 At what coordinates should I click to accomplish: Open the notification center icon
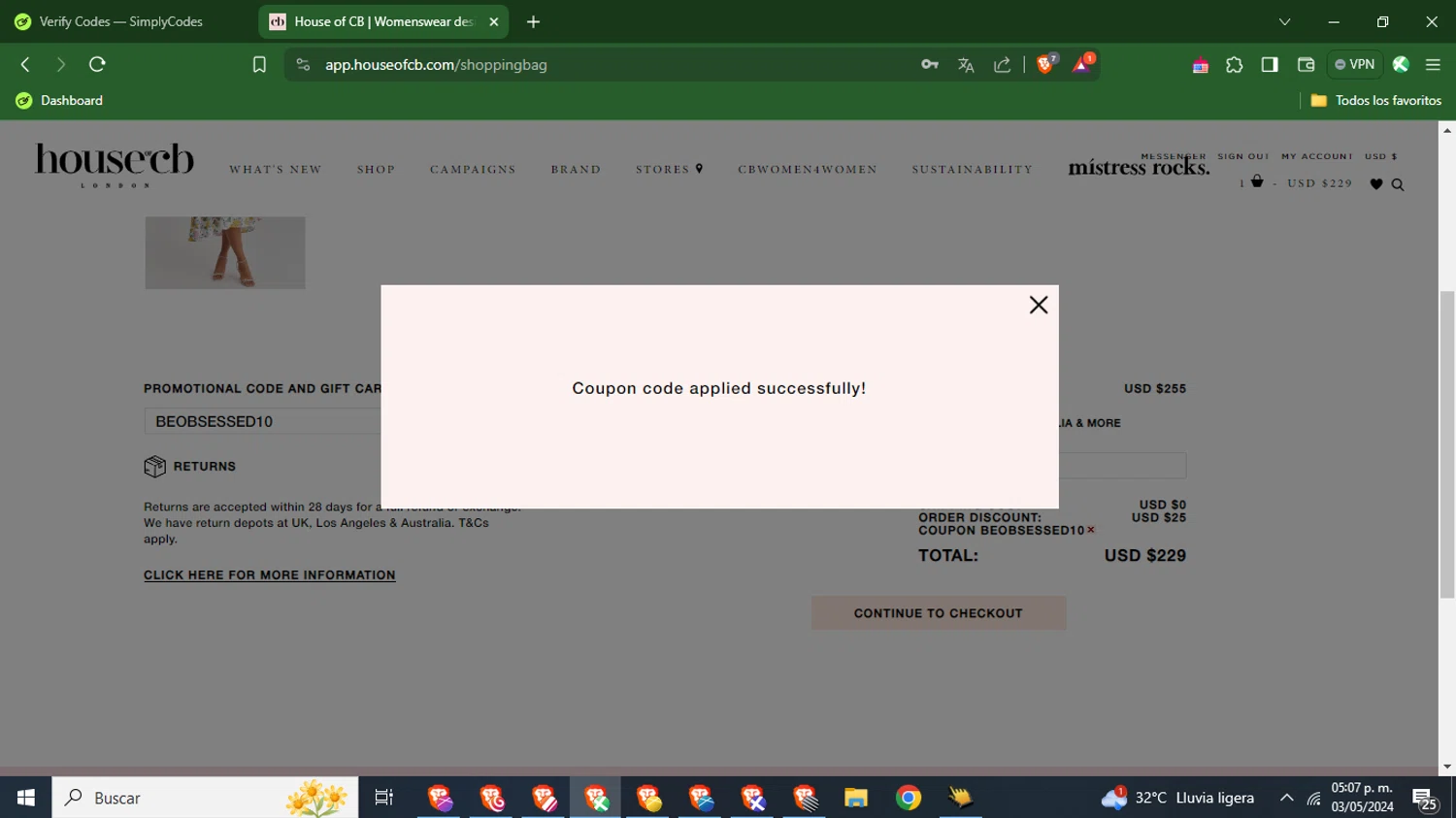1425,799
